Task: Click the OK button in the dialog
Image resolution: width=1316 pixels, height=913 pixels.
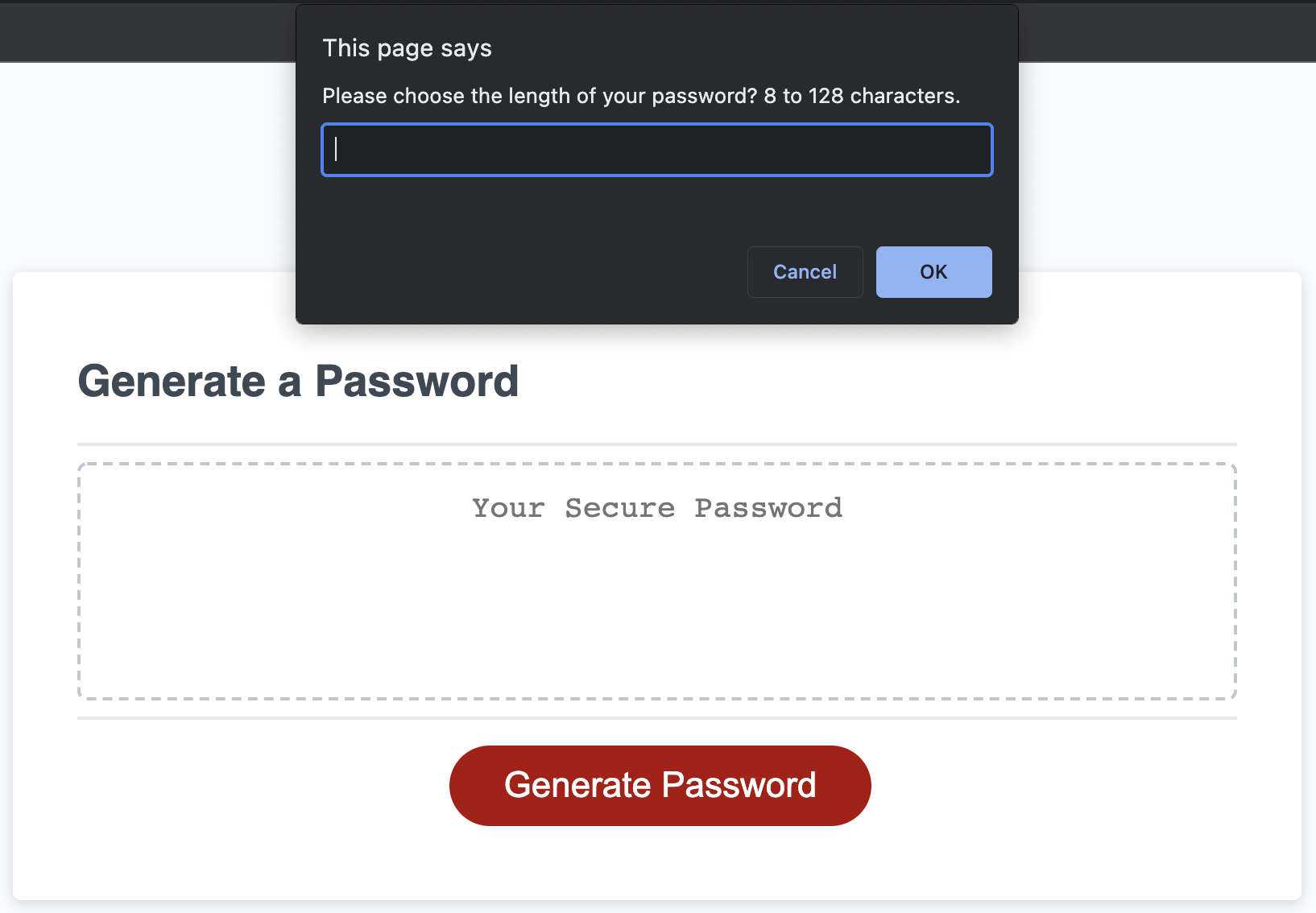Action: [933, 272]
